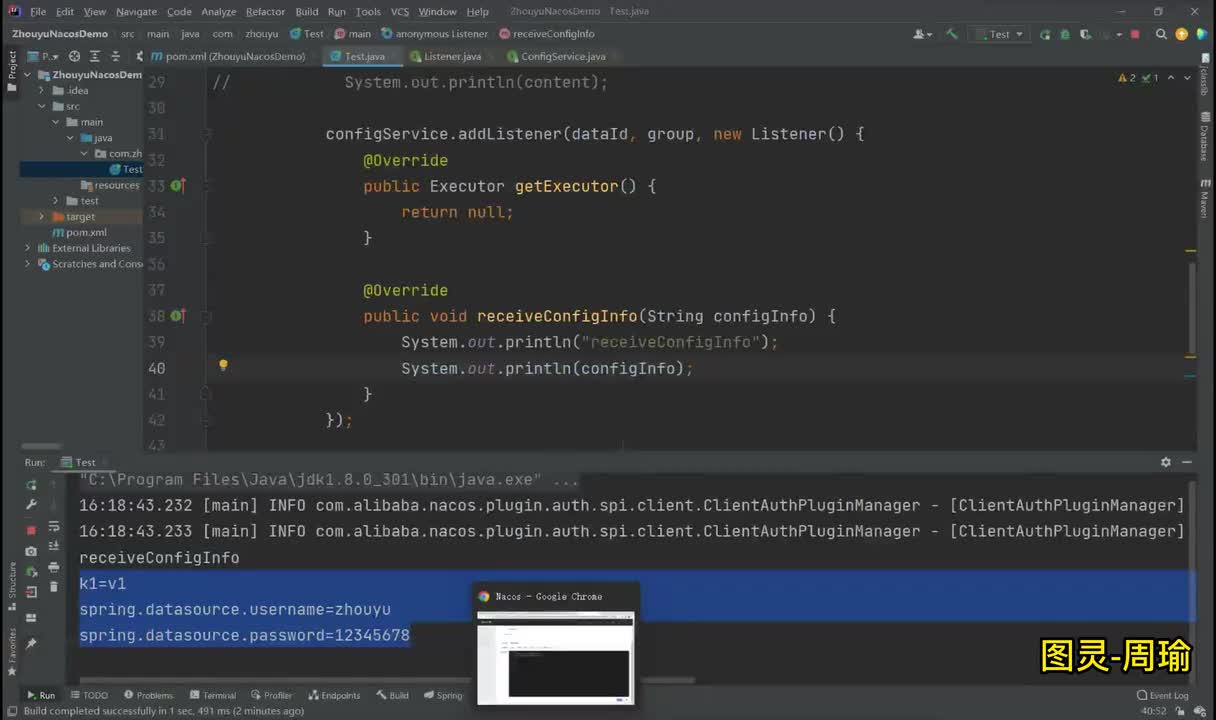Click the user account icon in toolbar
The width and height of the screenshot is (1216, 720).
pos(921,34)
